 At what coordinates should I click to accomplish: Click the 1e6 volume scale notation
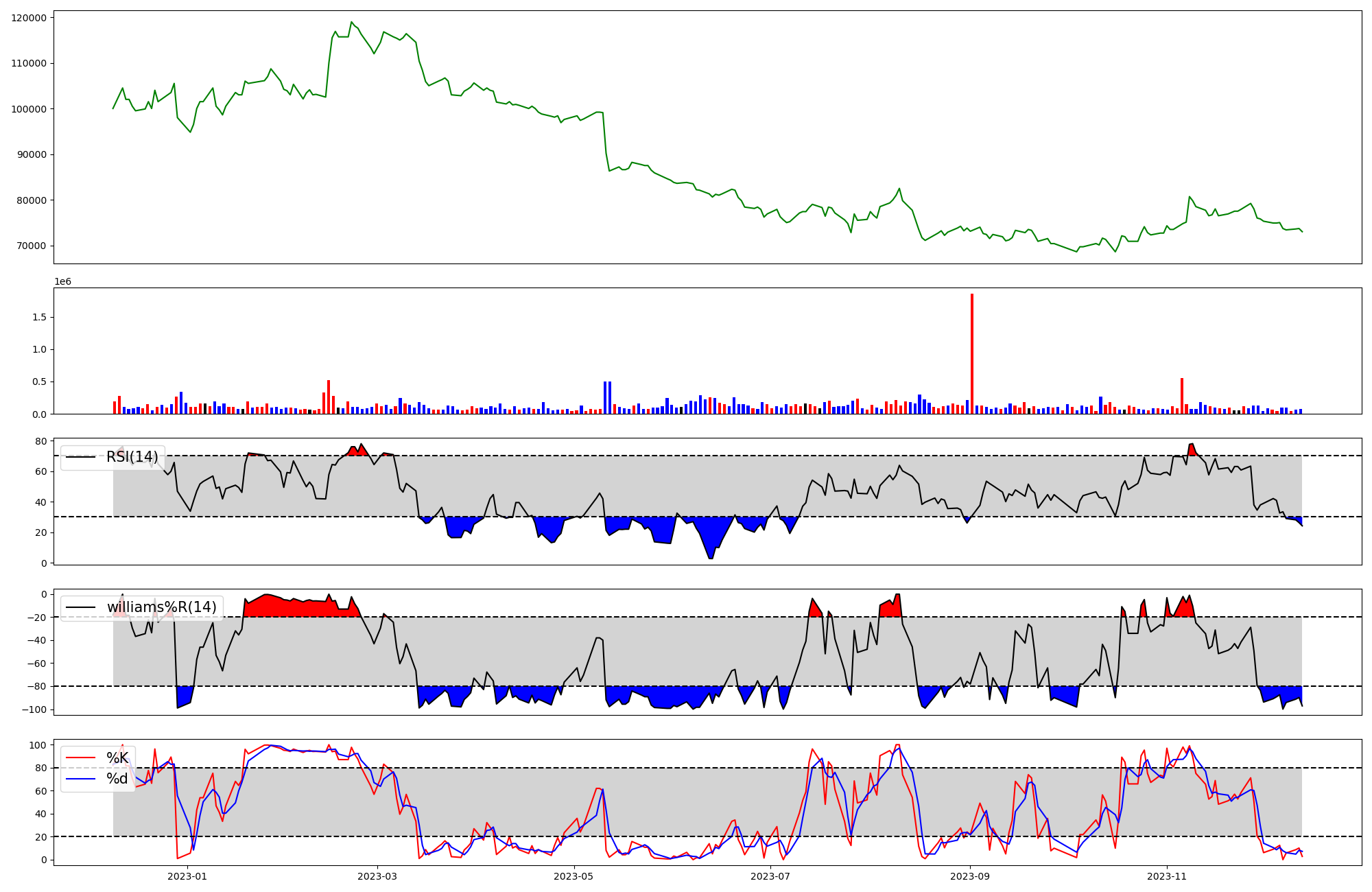[62, 282]
